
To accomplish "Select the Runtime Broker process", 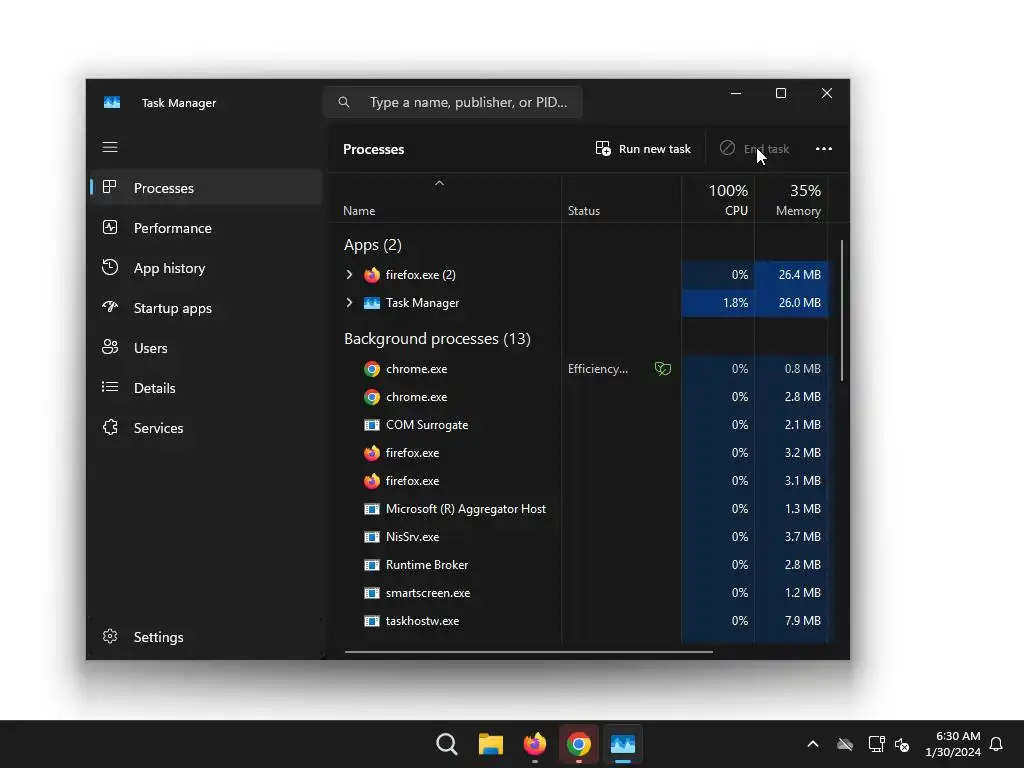I will (586, 565).
